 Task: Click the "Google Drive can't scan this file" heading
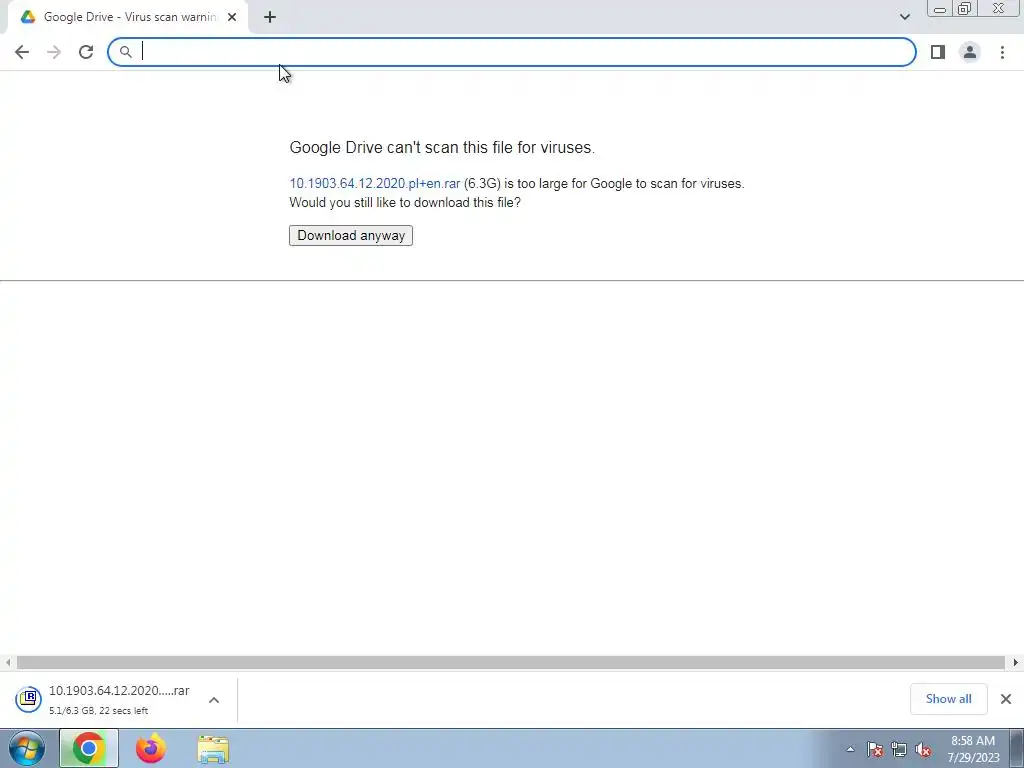442,148
